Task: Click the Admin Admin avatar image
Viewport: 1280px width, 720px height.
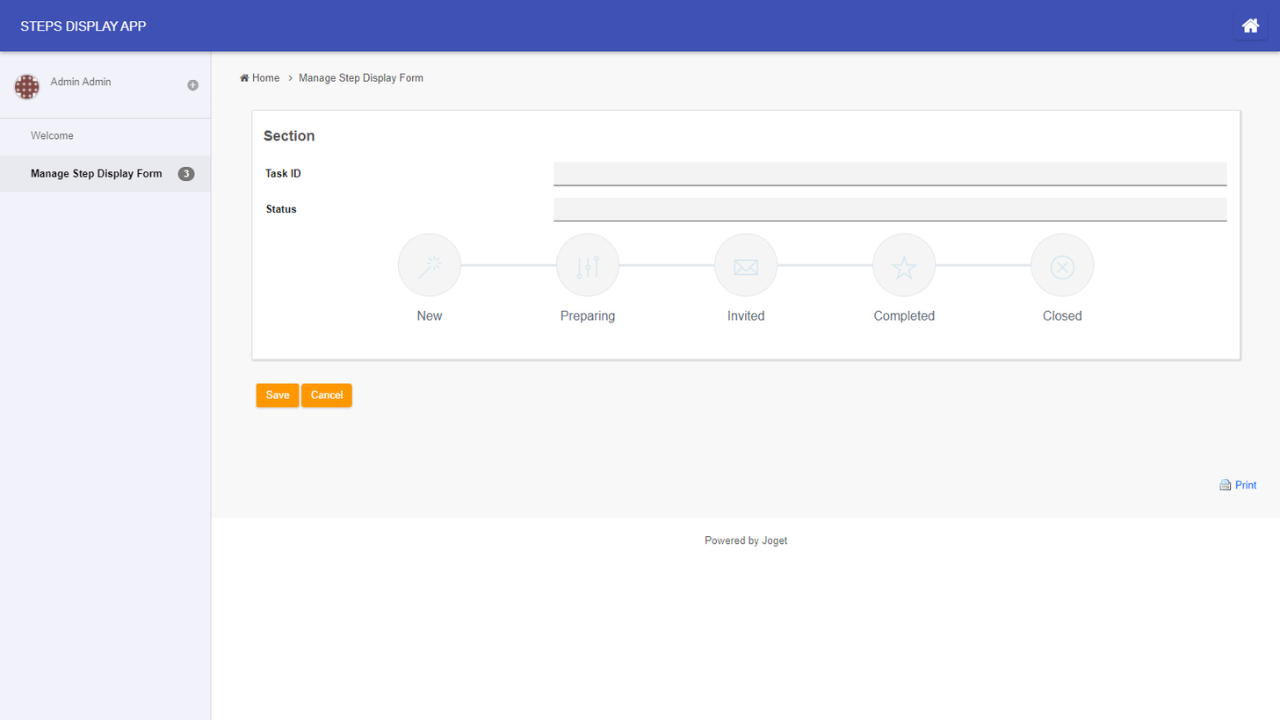Action: (x=27, y=87)
